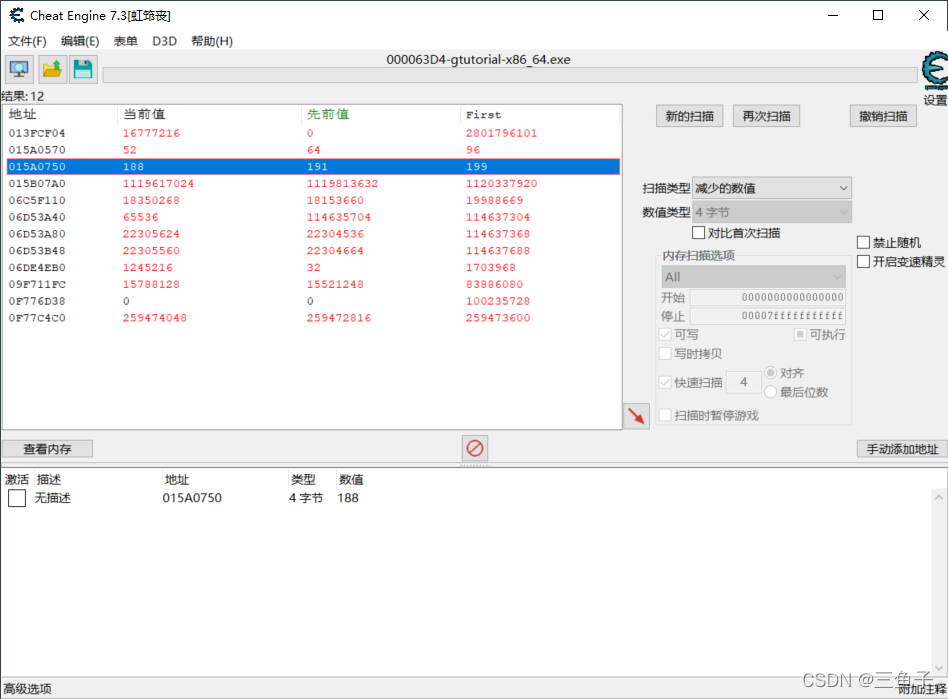Click the 当前值 column header
This screenshot has width=948, height=699.
209,114
